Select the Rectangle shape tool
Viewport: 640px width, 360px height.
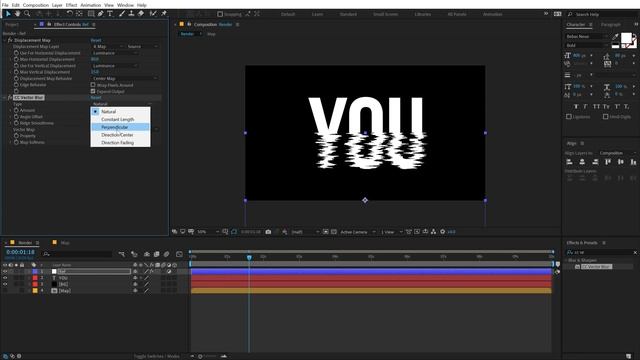pos(91,14)
